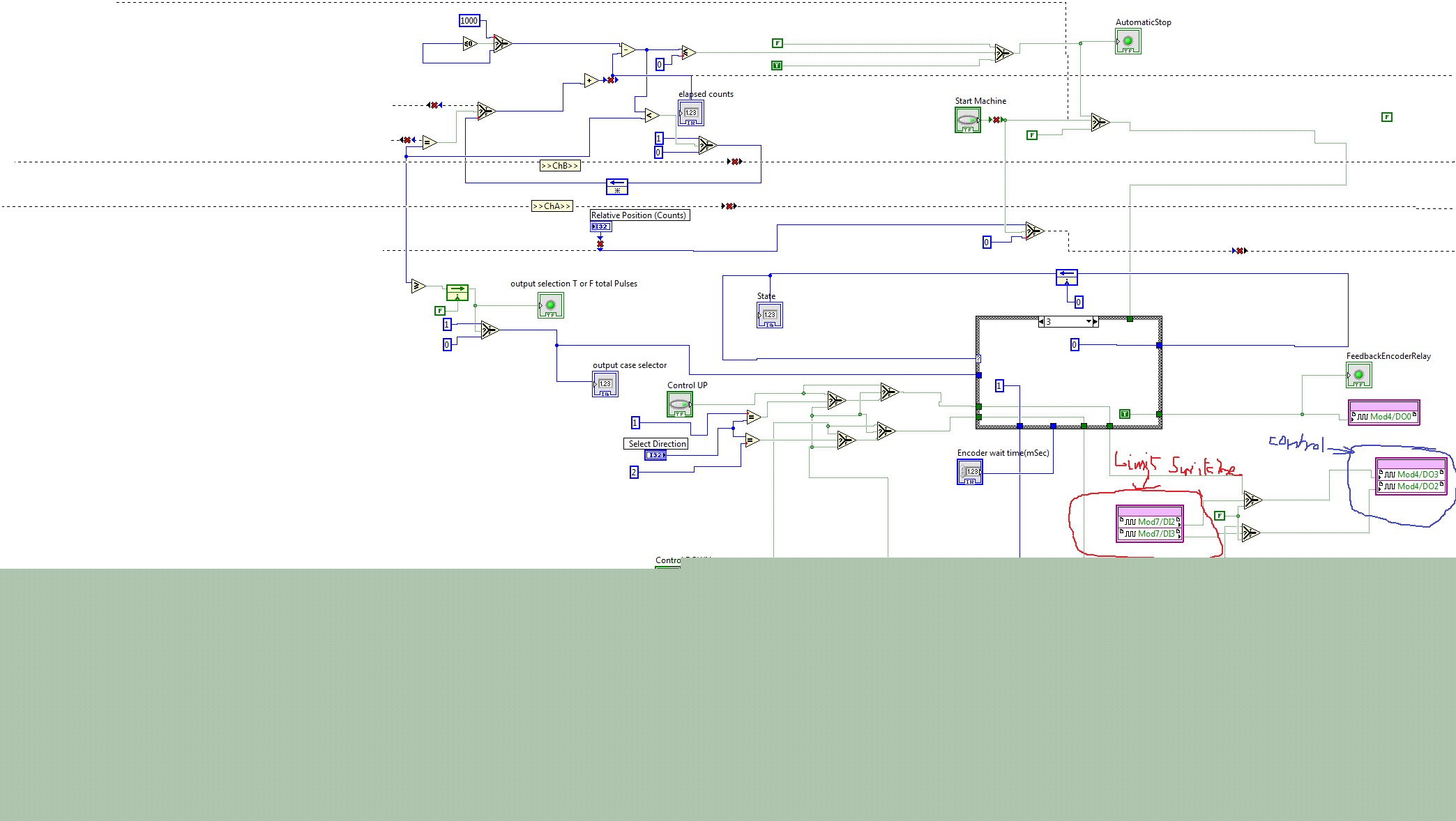This screenshot has height=821, width=1456.
Task: Select the 1 constant inside the case structure
Action: pyautogui.click(x=999, y=386)
